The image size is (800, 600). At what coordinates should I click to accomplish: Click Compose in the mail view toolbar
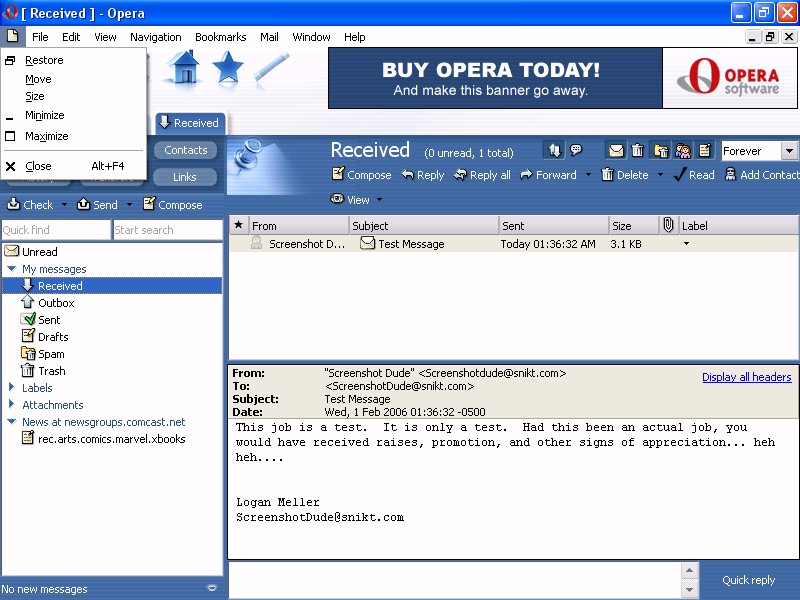tap(361, 174)
